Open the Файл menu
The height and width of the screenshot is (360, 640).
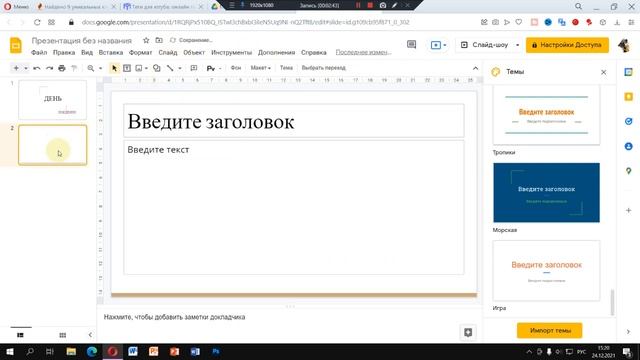(x=39, y=53)
